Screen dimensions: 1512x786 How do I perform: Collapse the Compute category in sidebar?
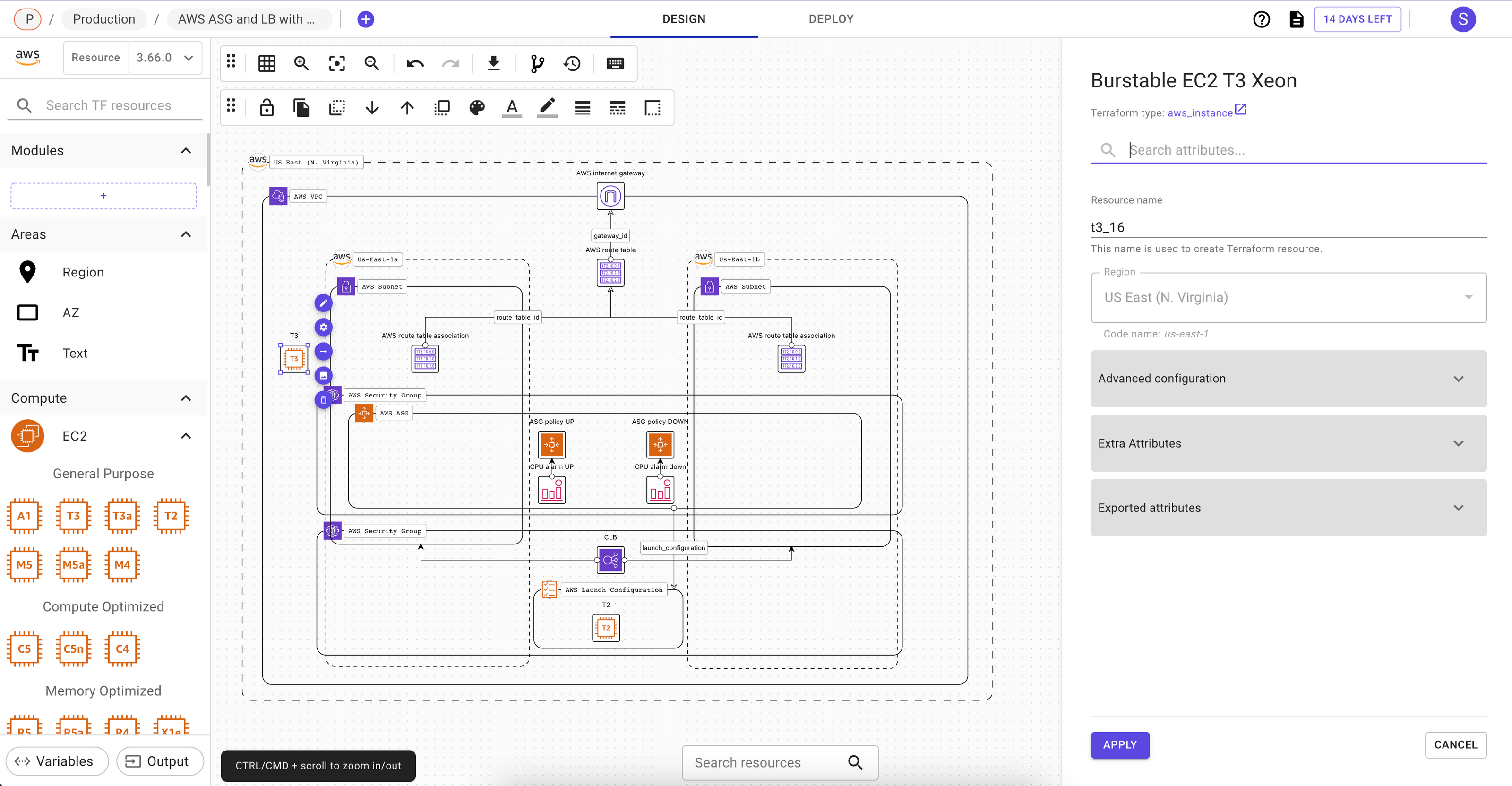pyautogui.click(x=186, y=398)
